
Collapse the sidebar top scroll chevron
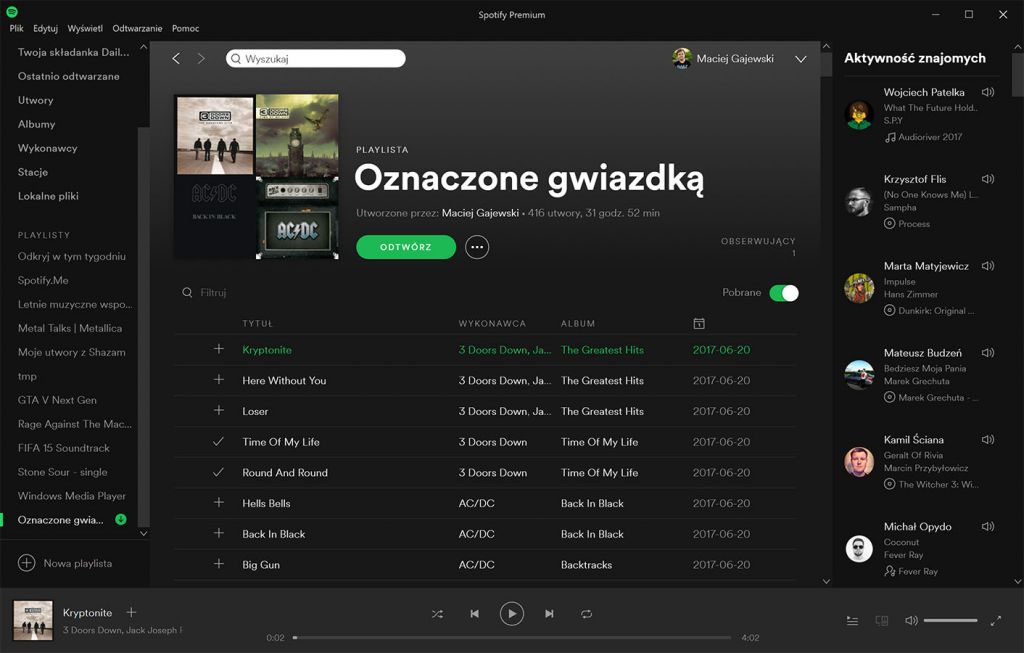tap(144, 47)
